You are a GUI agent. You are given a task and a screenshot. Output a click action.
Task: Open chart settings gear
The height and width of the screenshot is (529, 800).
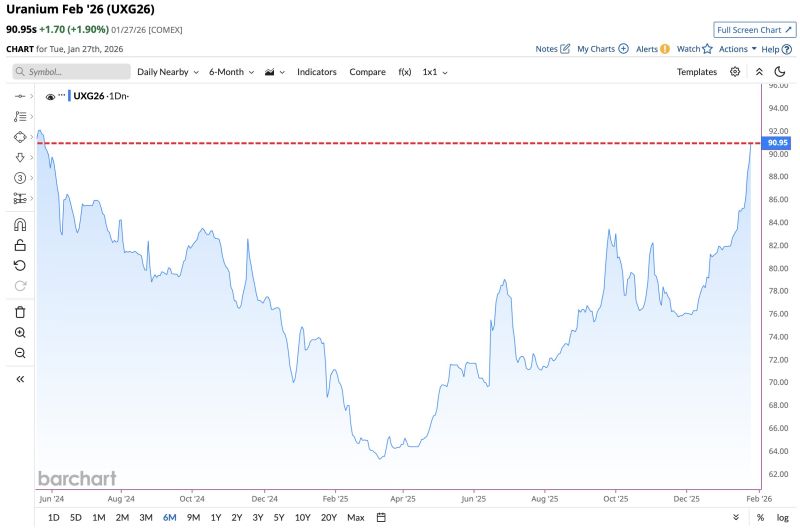tap(735, 71)
